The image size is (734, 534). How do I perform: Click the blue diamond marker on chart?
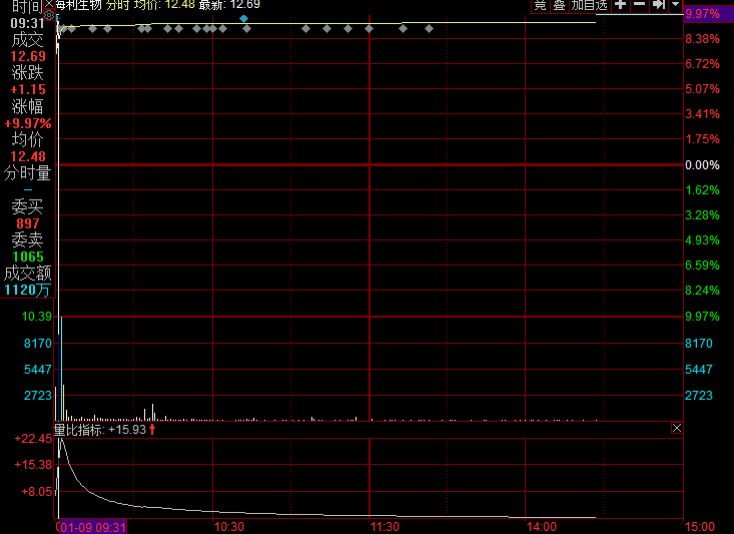[243, 19]
